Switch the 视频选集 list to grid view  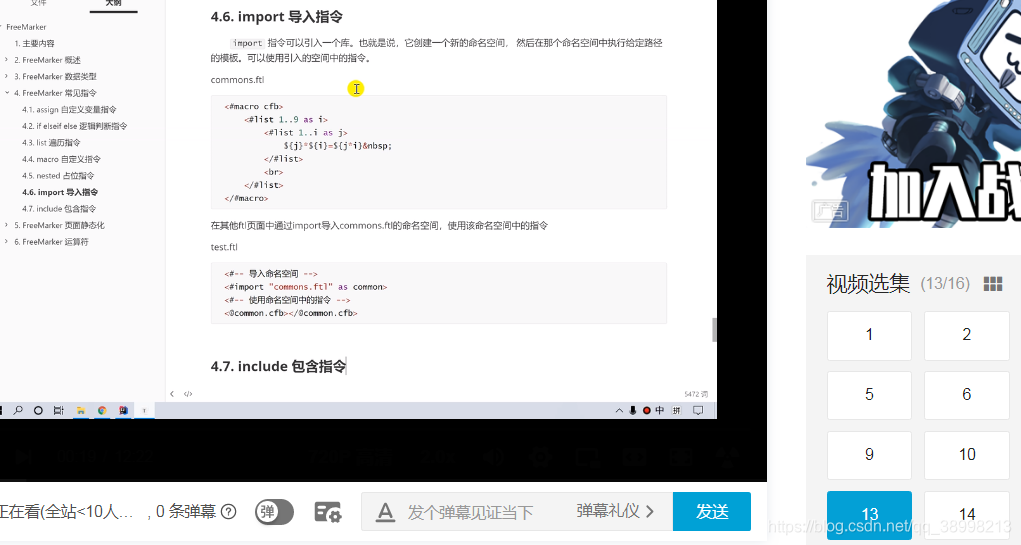[992, 284]
